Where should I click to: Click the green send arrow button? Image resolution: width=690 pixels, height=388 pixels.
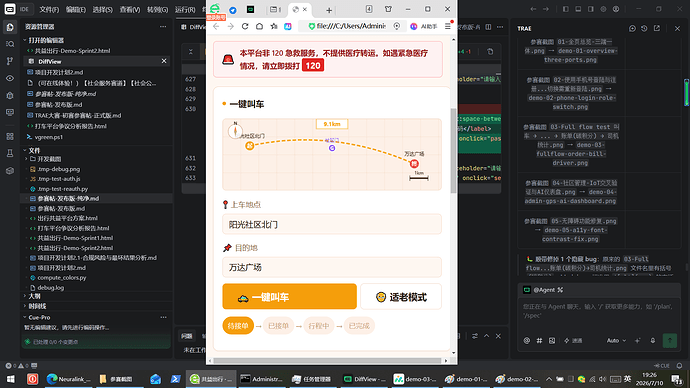pyautogui.click(x=670, y=340)
